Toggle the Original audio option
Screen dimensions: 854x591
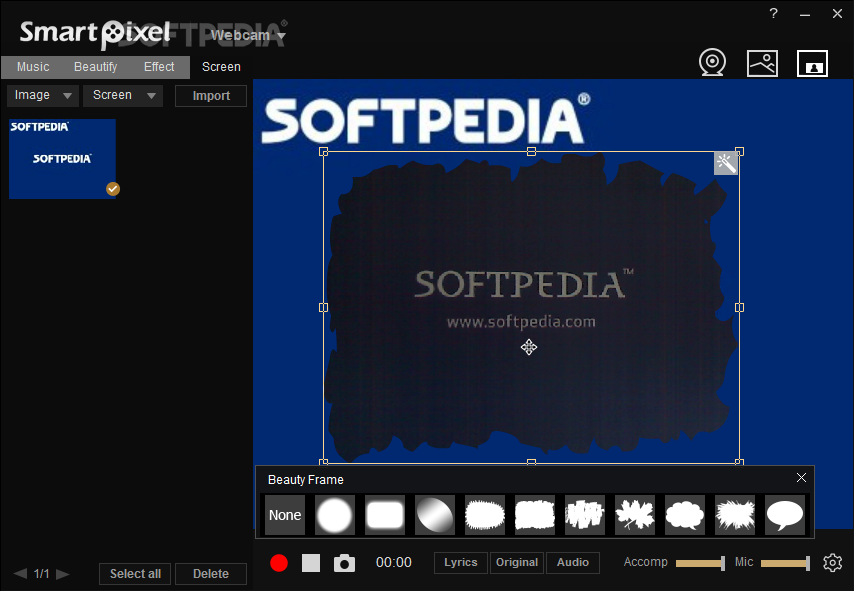click(517, 563)
